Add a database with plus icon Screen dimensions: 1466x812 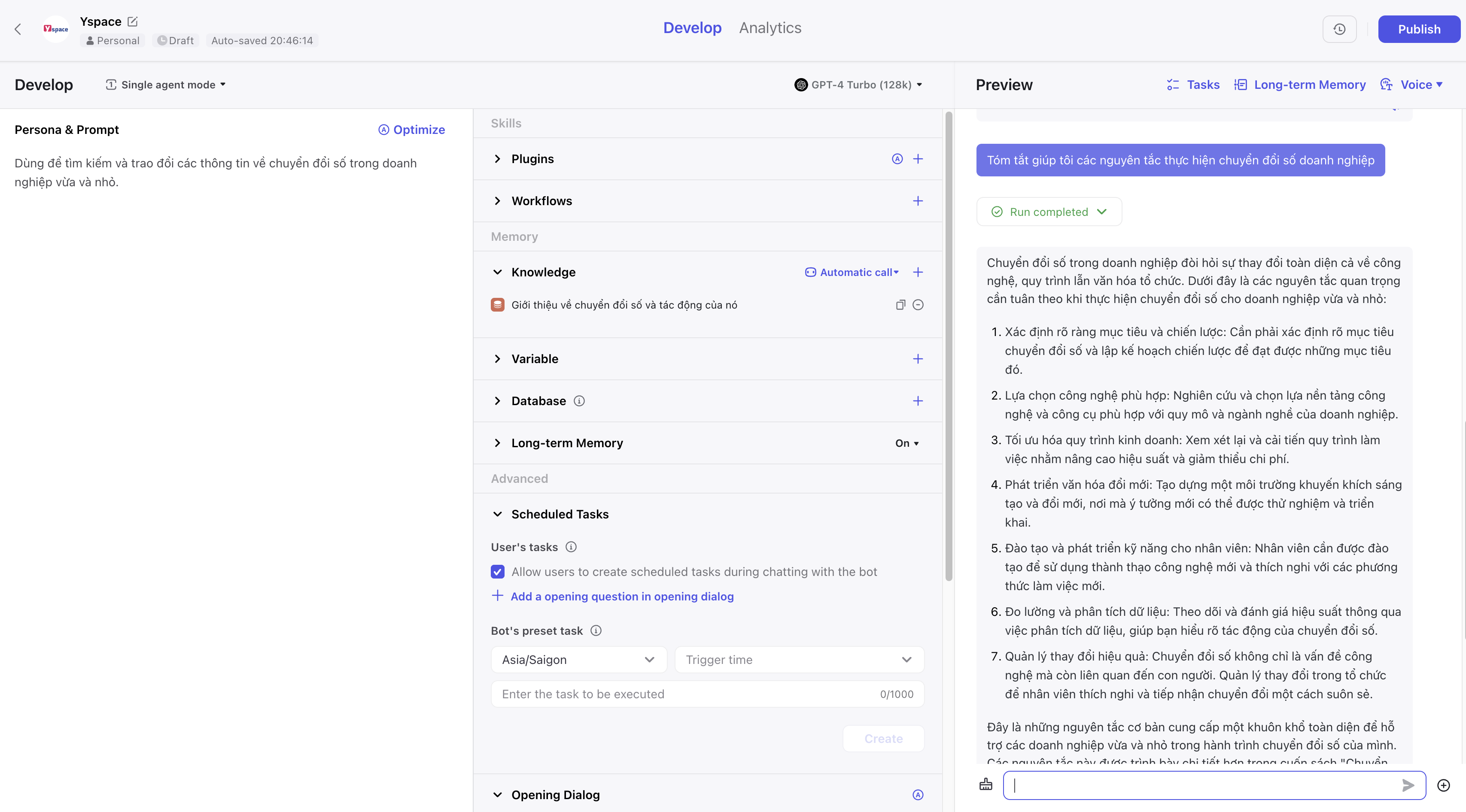tap(918, 401)
